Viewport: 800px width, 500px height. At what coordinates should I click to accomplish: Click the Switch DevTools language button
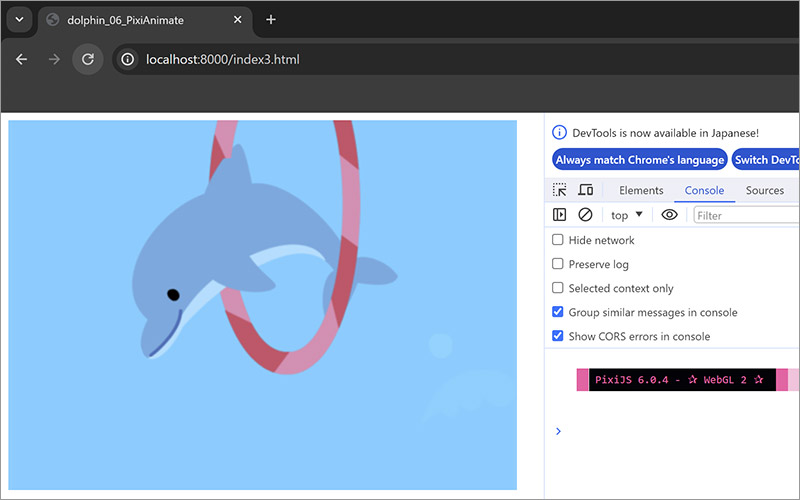[766, 160]
